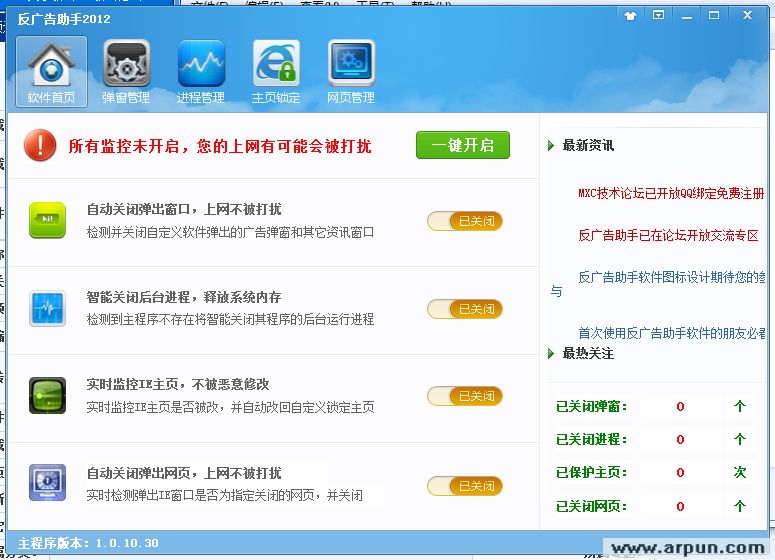Toggle 智能关闭后台进程 switch
Viewport: 775px width, 560px height.
point(465,309)
